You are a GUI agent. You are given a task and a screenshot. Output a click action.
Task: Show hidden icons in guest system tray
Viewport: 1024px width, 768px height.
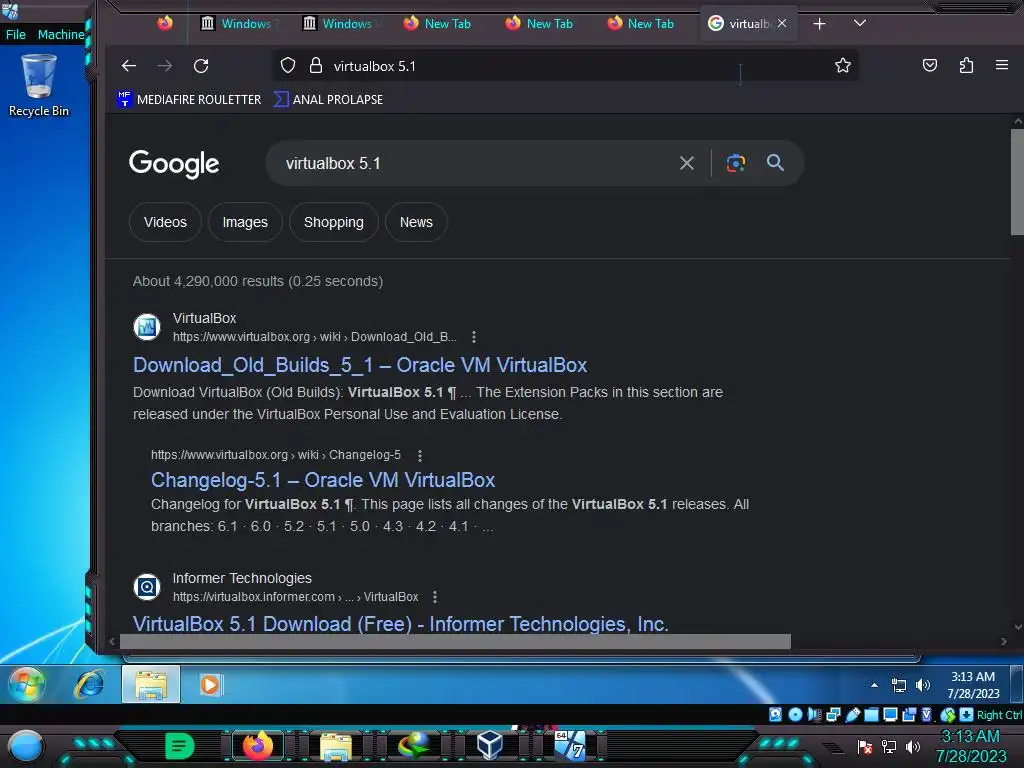click(874, 685)
